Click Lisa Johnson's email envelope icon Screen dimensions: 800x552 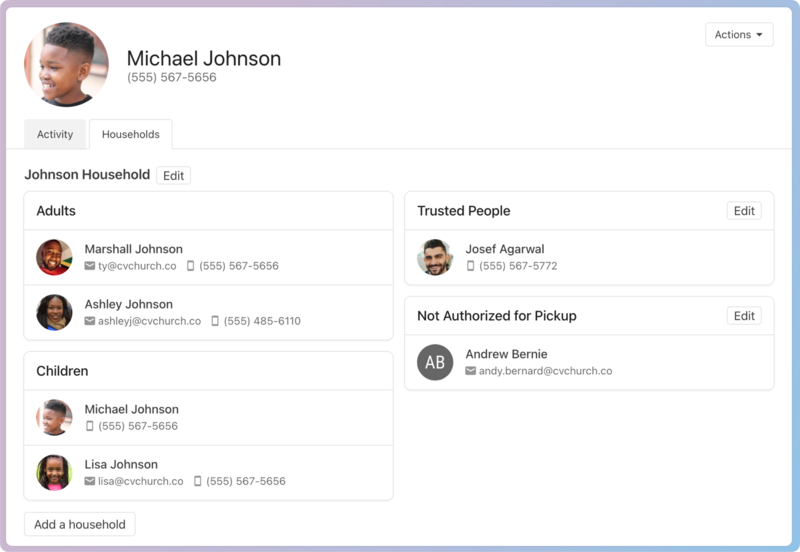click(90, 482)
